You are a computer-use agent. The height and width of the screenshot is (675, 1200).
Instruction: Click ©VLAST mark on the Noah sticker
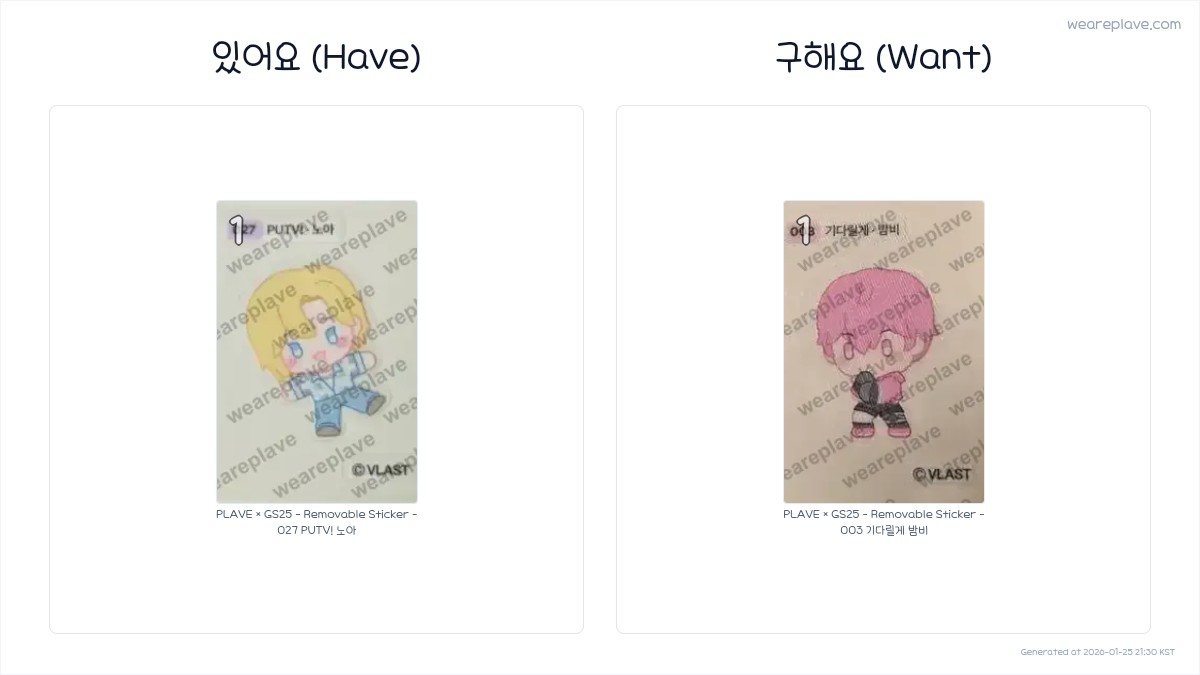pyautogui.click(x=381, y=470)
